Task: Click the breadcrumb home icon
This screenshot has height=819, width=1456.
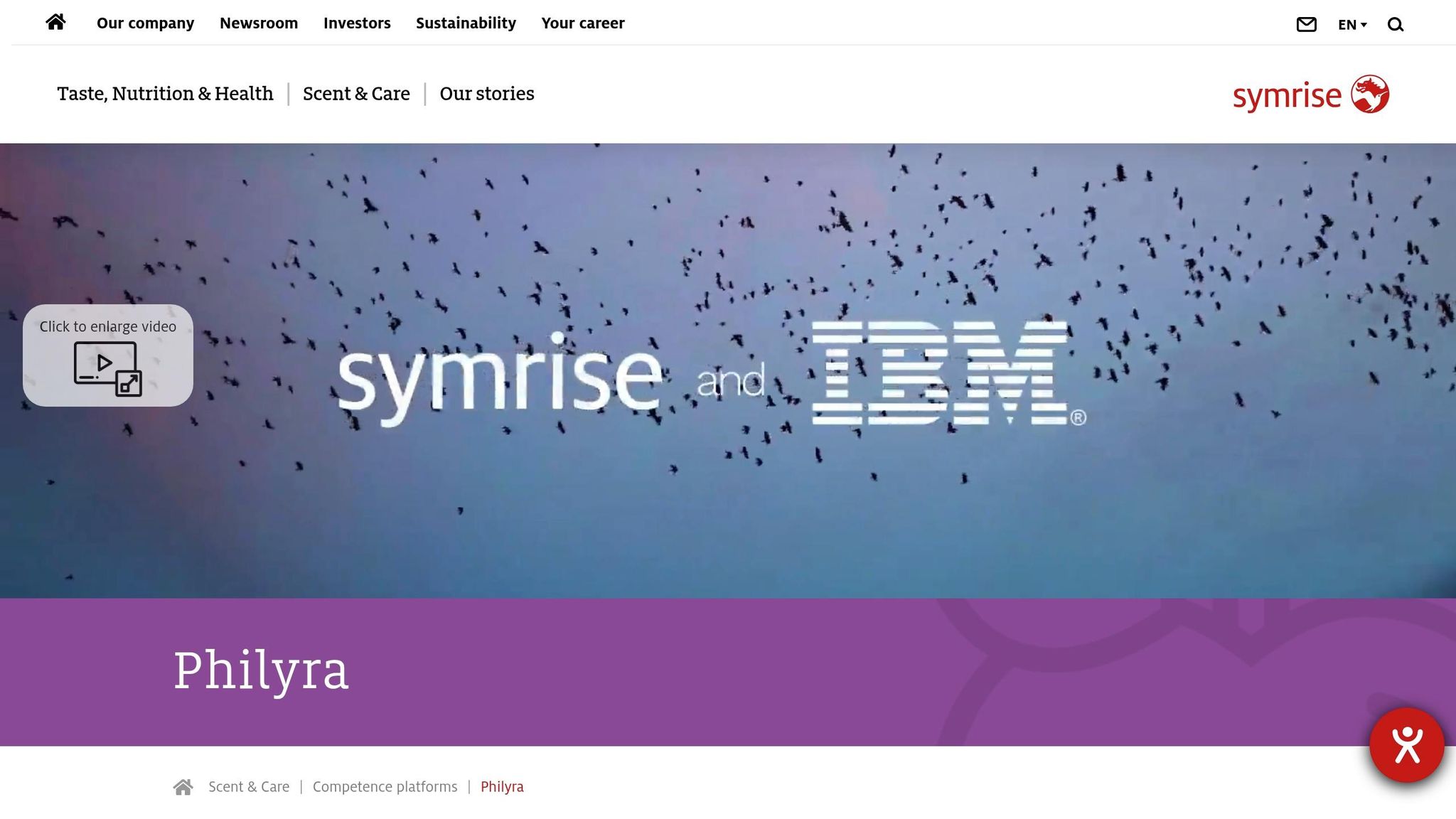Action: [x=183, y=787]
